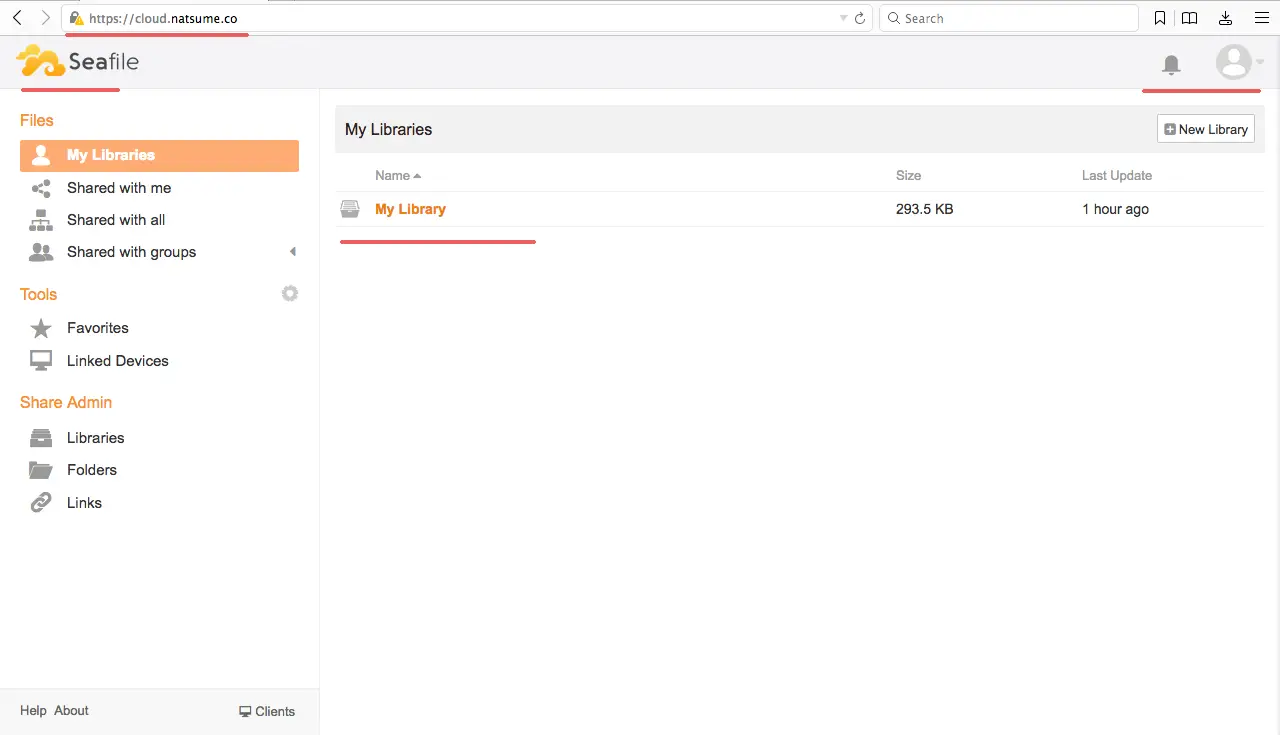Click the Shared with groups people icon

pyautogui.click(x=41, y=252)
